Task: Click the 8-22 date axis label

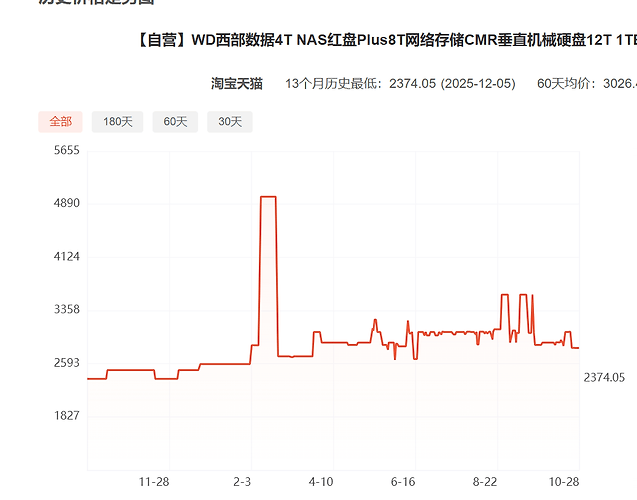Action: (485, 482)
